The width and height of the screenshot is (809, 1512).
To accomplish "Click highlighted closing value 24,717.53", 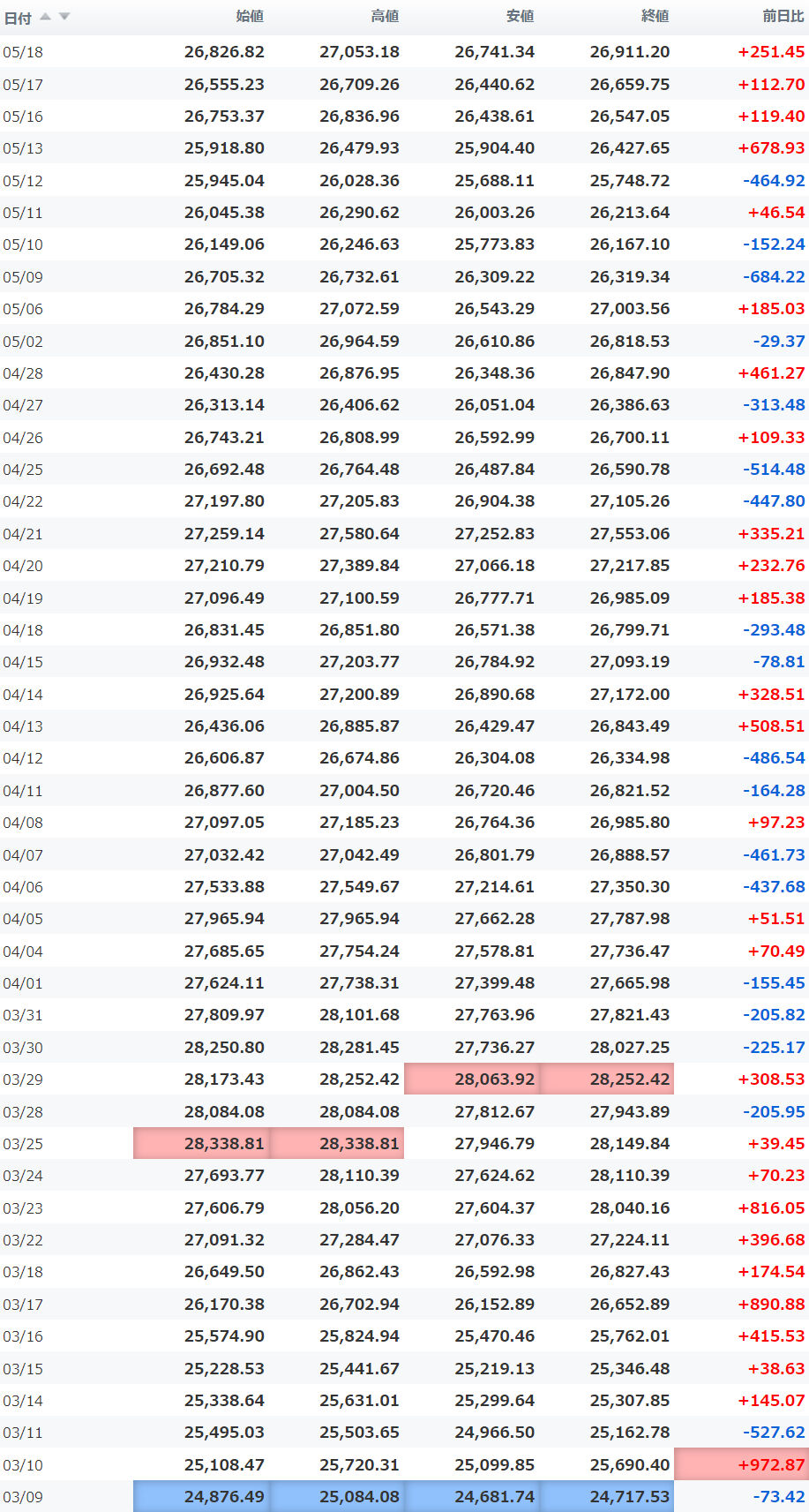I will point(630,1497).
